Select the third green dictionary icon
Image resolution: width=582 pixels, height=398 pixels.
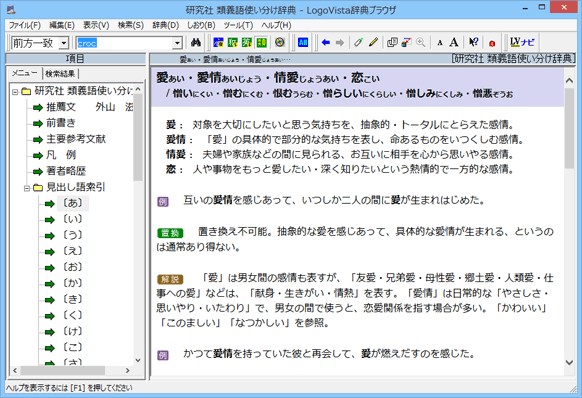tap(247, 42)
